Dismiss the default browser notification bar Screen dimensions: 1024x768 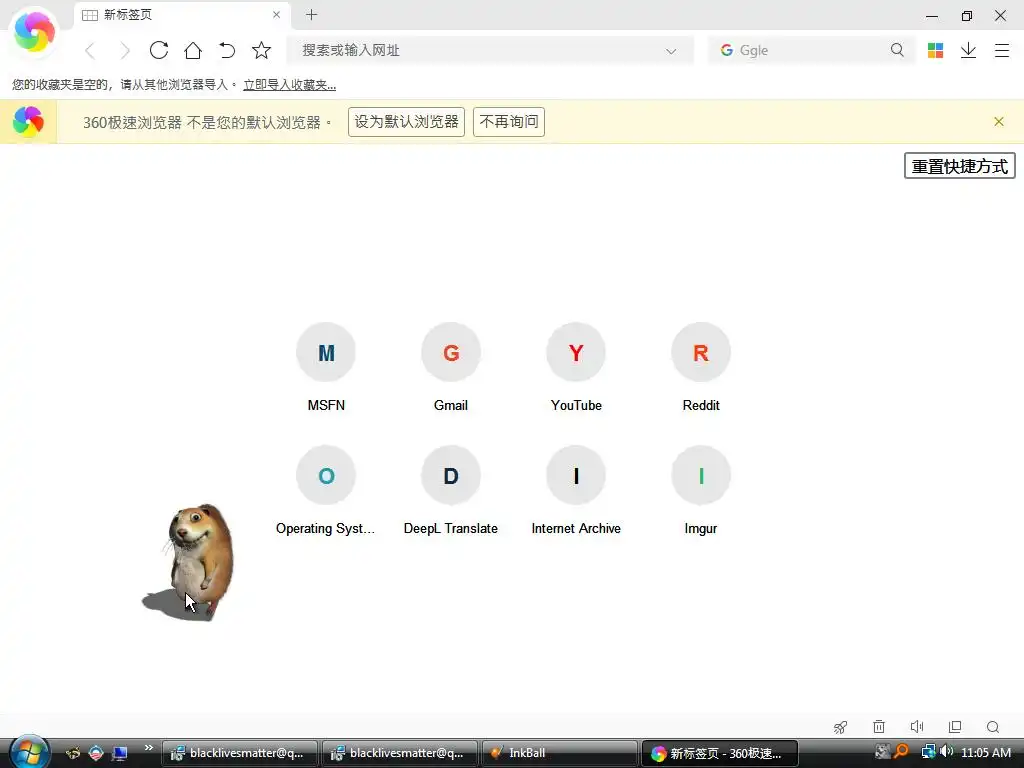[x=999, y=121]
